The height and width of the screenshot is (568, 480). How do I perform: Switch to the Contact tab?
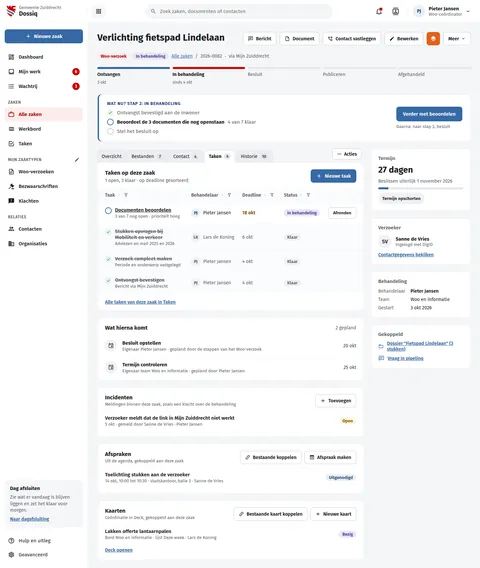point(185,156)
